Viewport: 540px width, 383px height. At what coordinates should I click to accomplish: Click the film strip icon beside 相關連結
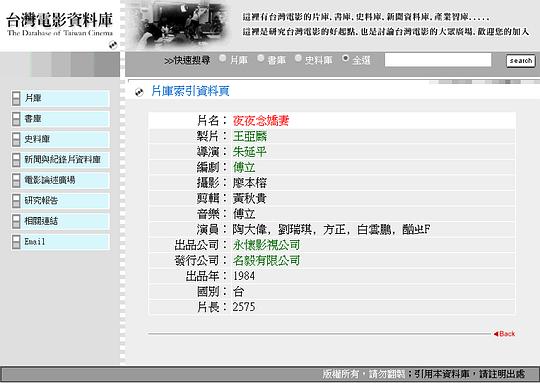click(16, 221)
